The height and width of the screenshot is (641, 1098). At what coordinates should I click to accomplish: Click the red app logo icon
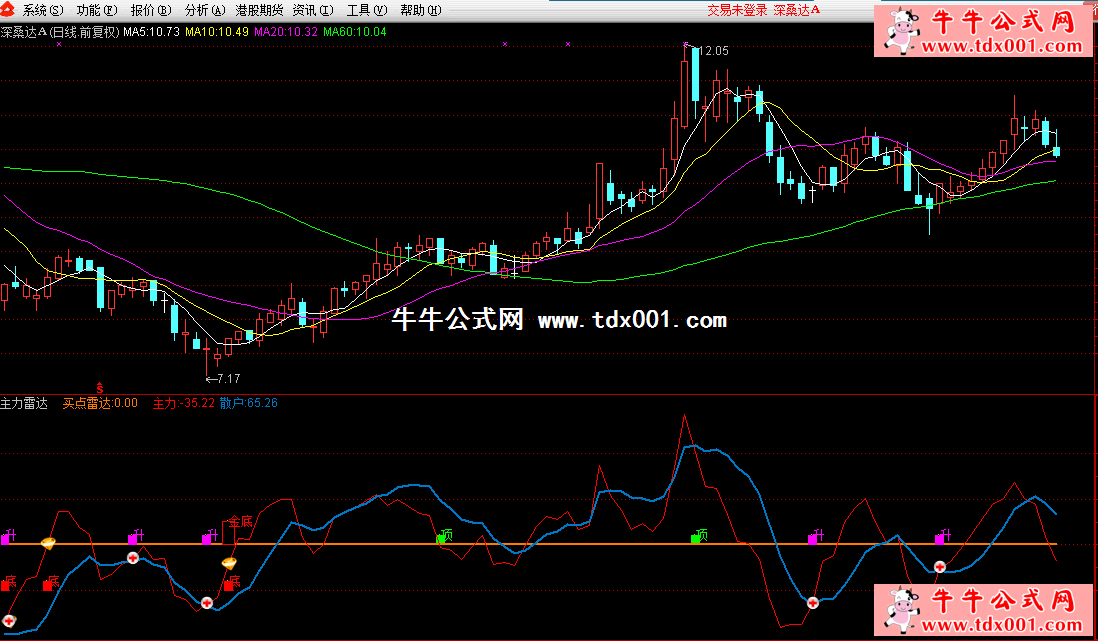[x=9, y=10]
